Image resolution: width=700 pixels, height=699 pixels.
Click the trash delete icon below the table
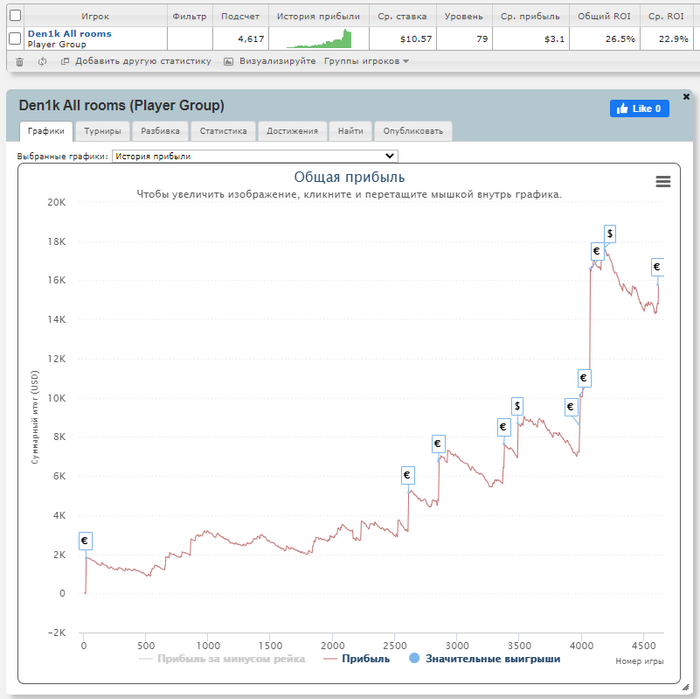click(x=20, y=62)
